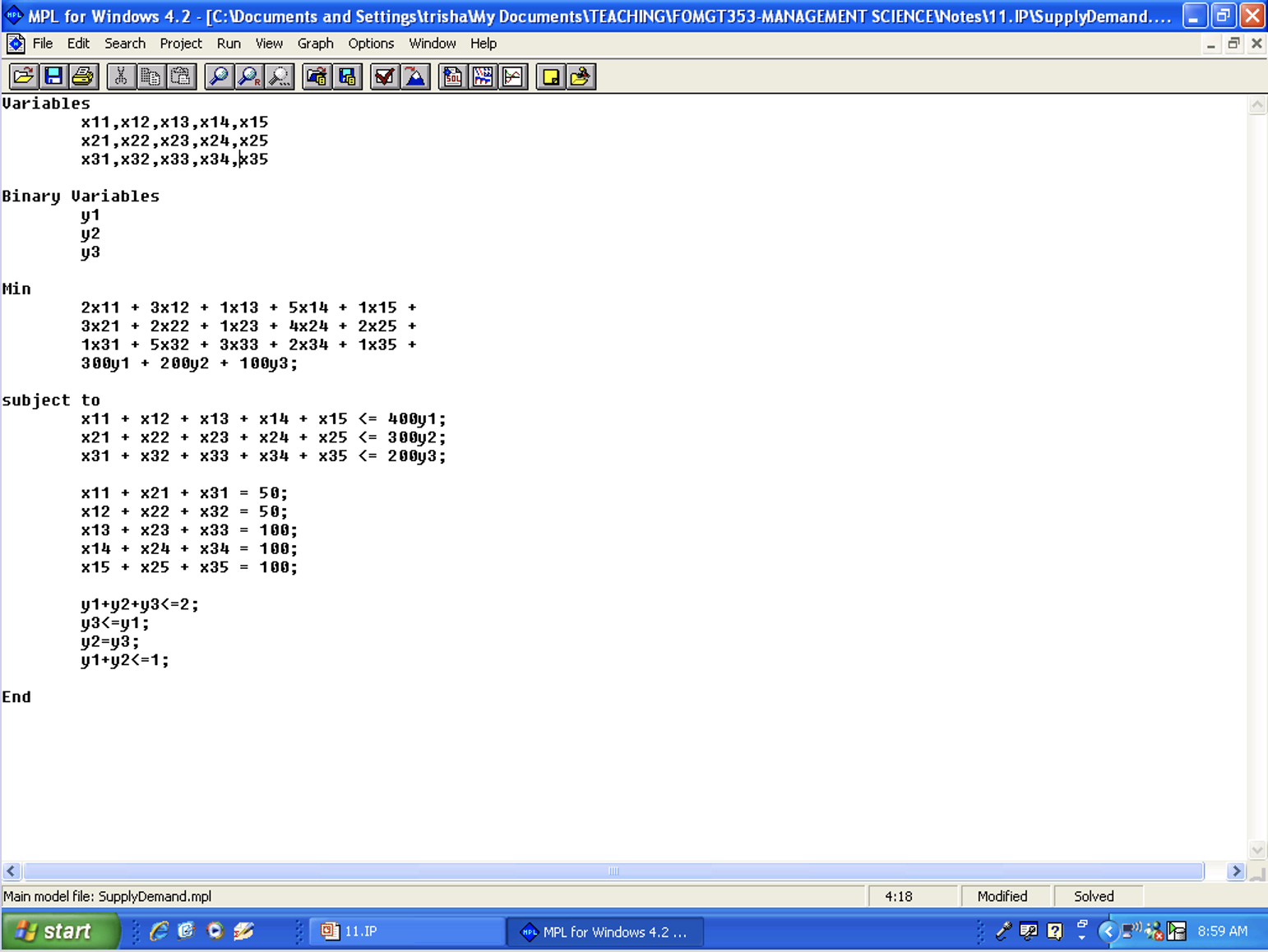
Task: Open the graph objective function icon
Action: coord(513,77)
